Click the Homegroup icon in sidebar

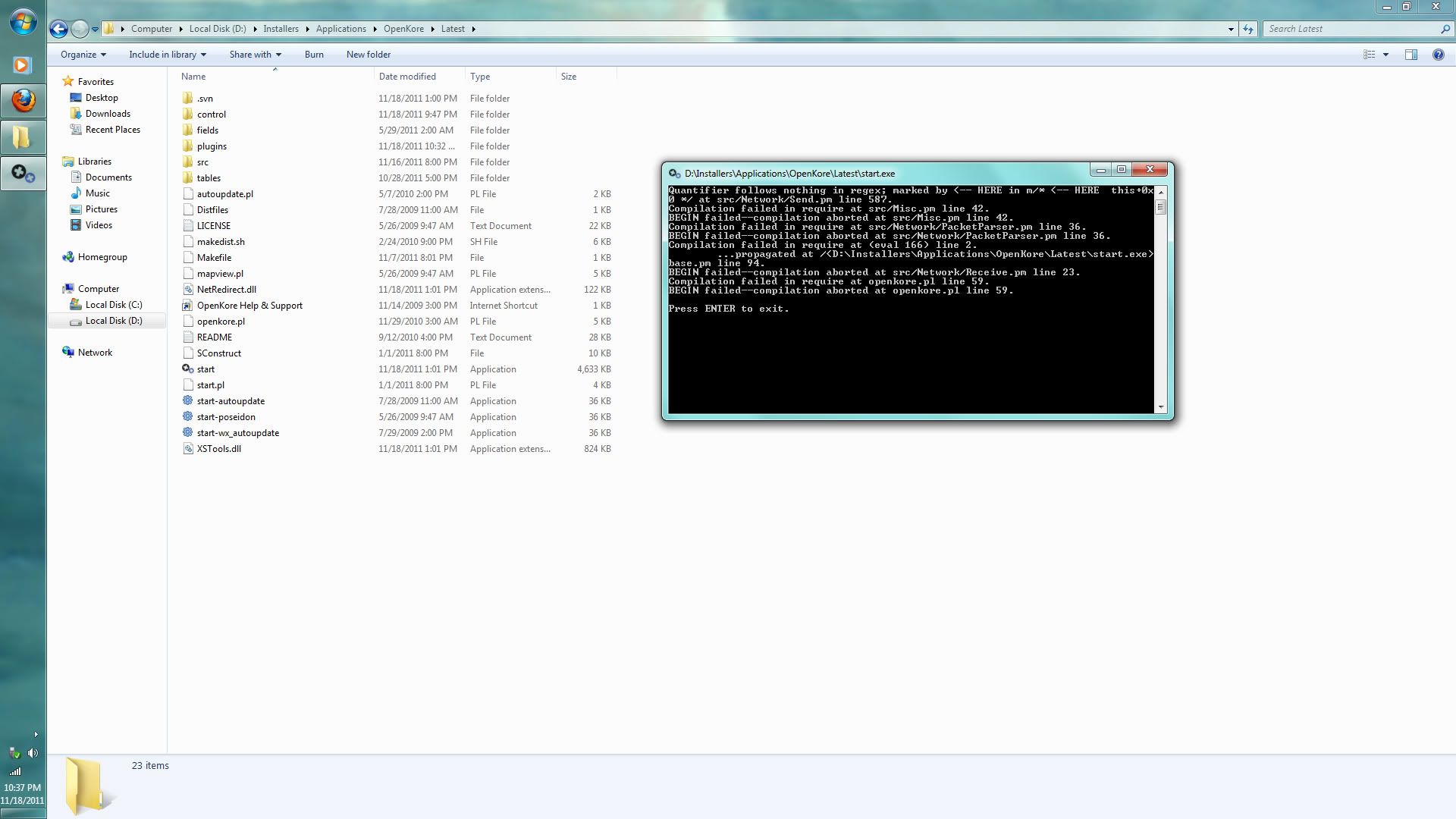[68, 257]
